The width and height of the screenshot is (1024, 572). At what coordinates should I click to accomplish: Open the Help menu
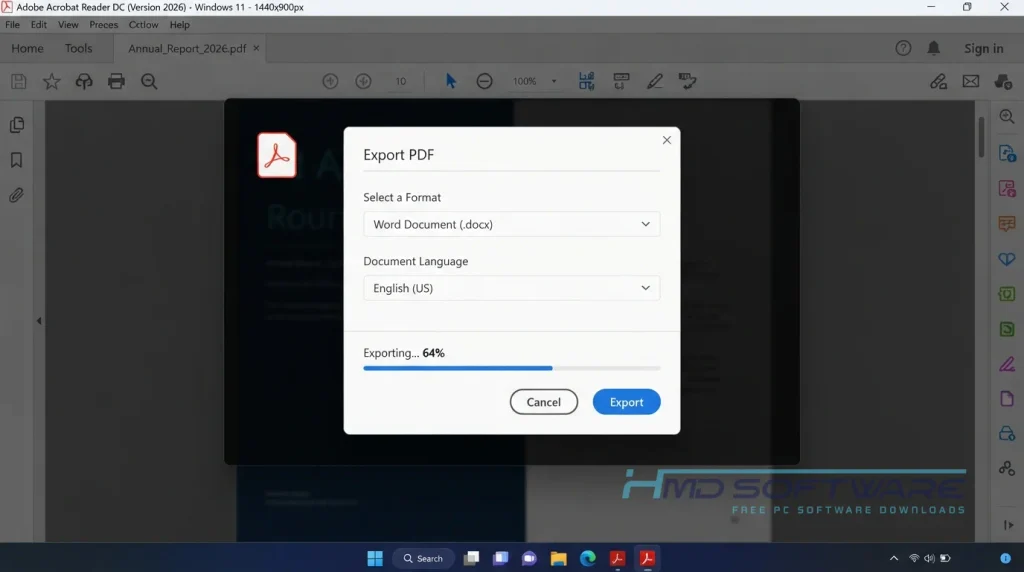(180, 25)
